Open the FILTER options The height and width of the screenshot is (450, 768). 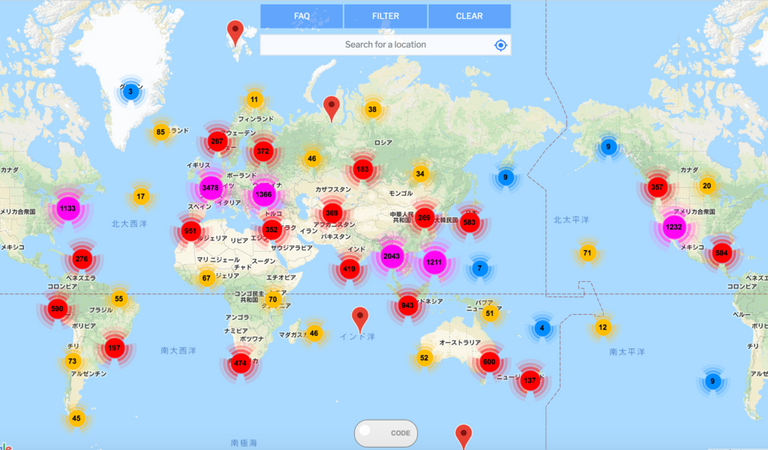click(385, 16)
